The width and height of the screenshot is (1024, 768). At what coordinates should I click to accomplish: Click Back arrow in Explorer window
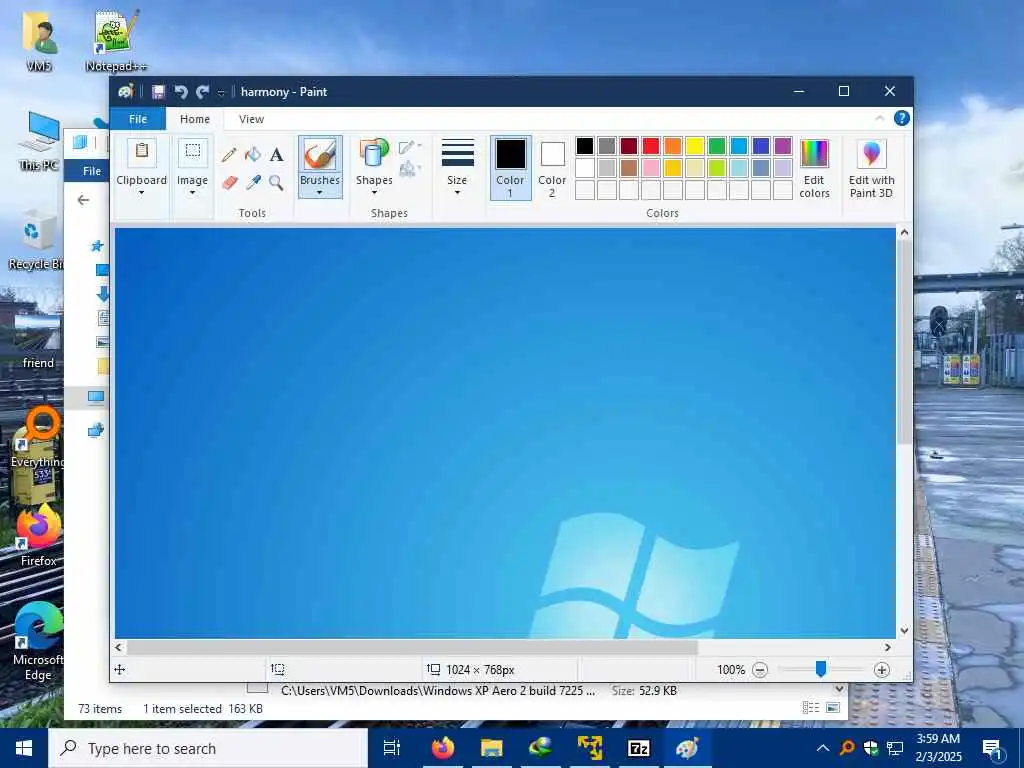[84, 200]
